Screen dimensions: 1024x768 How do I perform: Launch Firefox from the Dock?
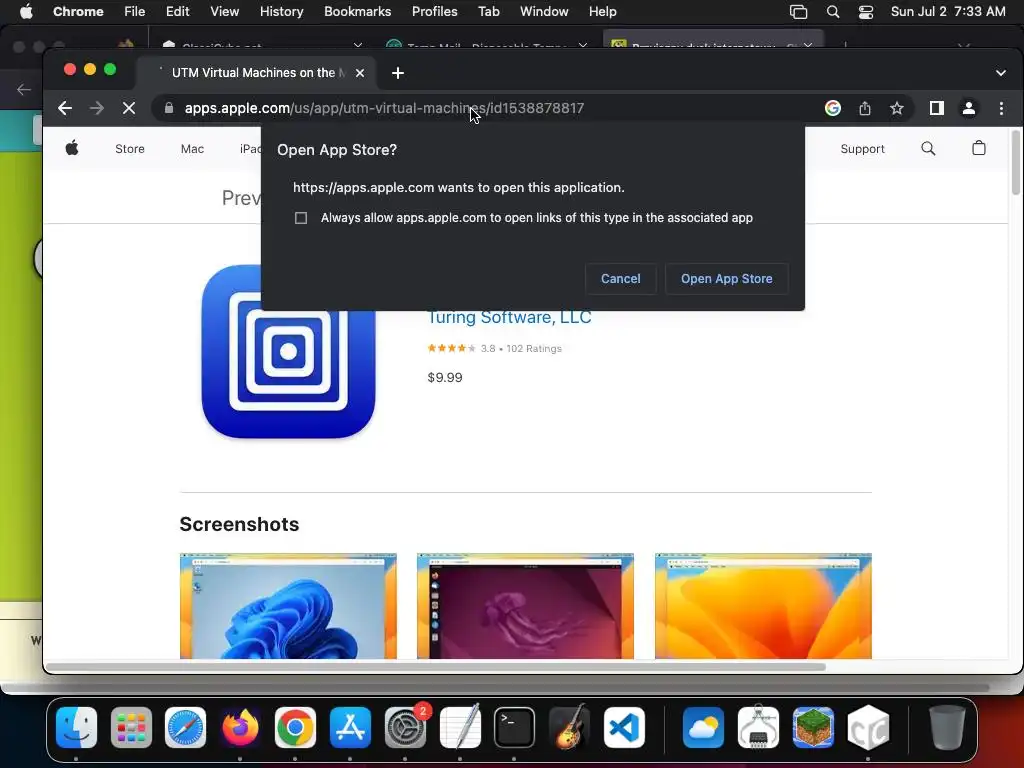[240, 727]
